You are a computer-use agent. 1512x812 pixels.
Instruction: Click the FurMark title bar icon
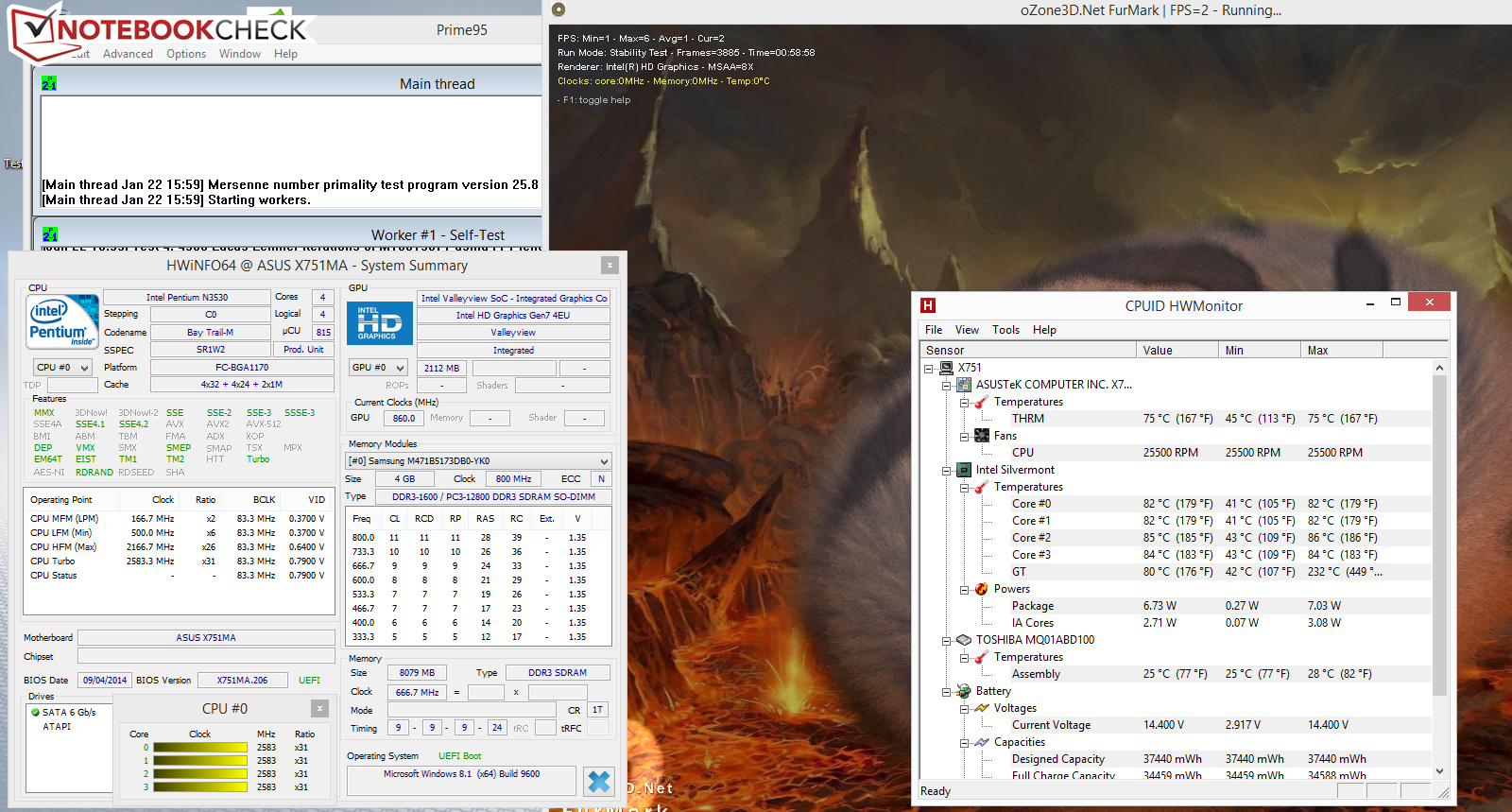(x=558, y=9)
